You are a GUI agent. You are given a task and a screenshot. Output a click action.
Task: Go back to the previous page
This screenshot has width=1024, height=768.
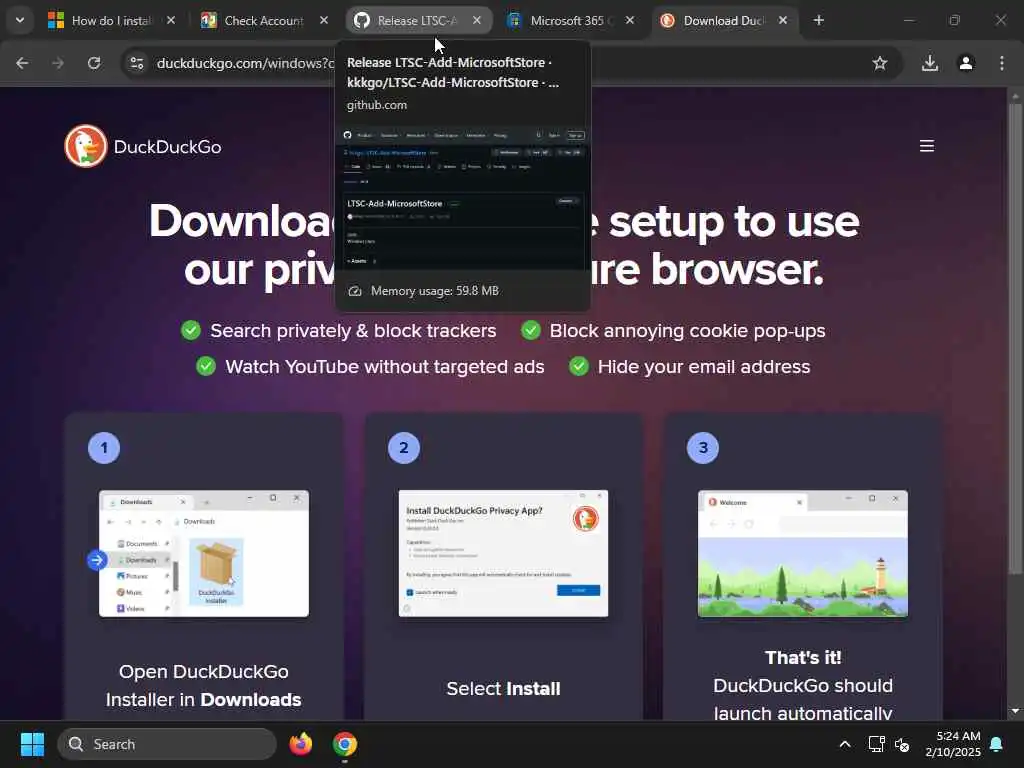coord(22,63)
